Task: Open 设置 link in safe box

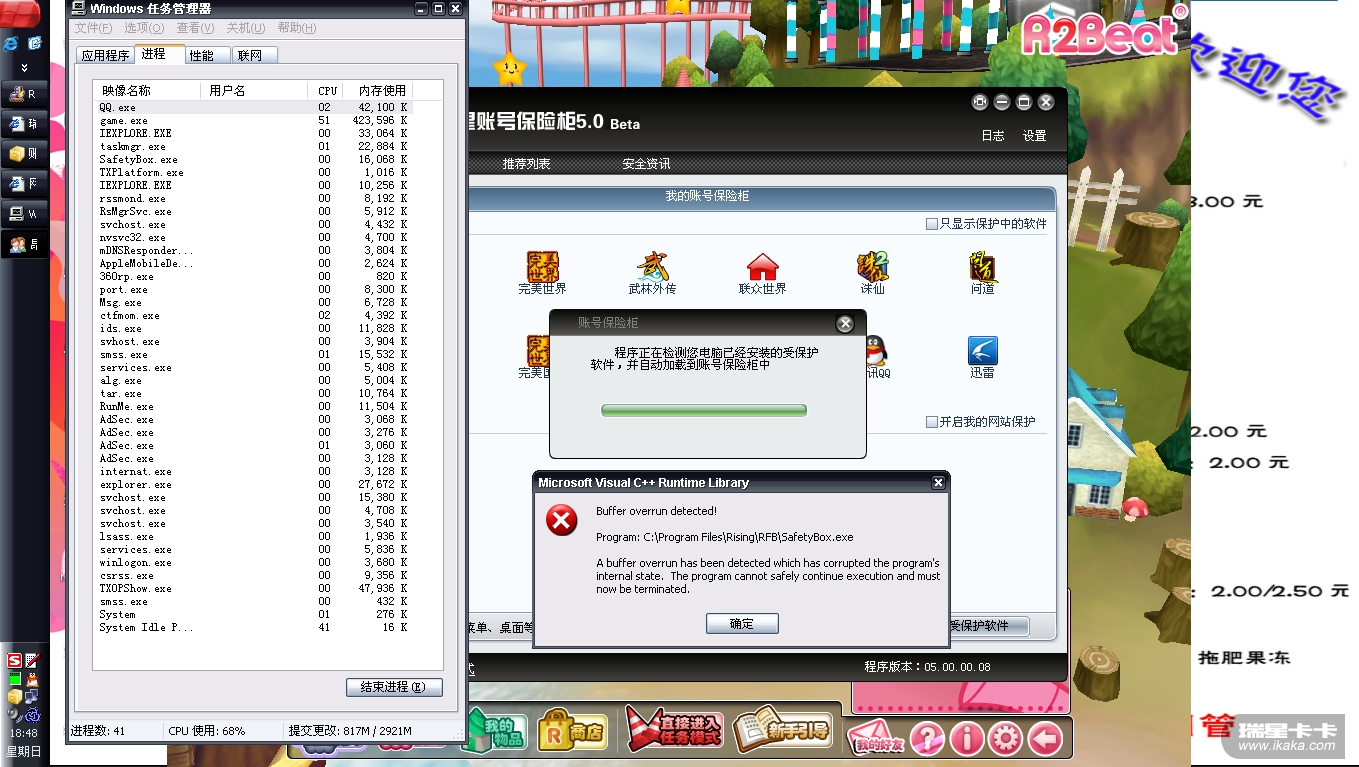Action: [x=1035, y=136]
